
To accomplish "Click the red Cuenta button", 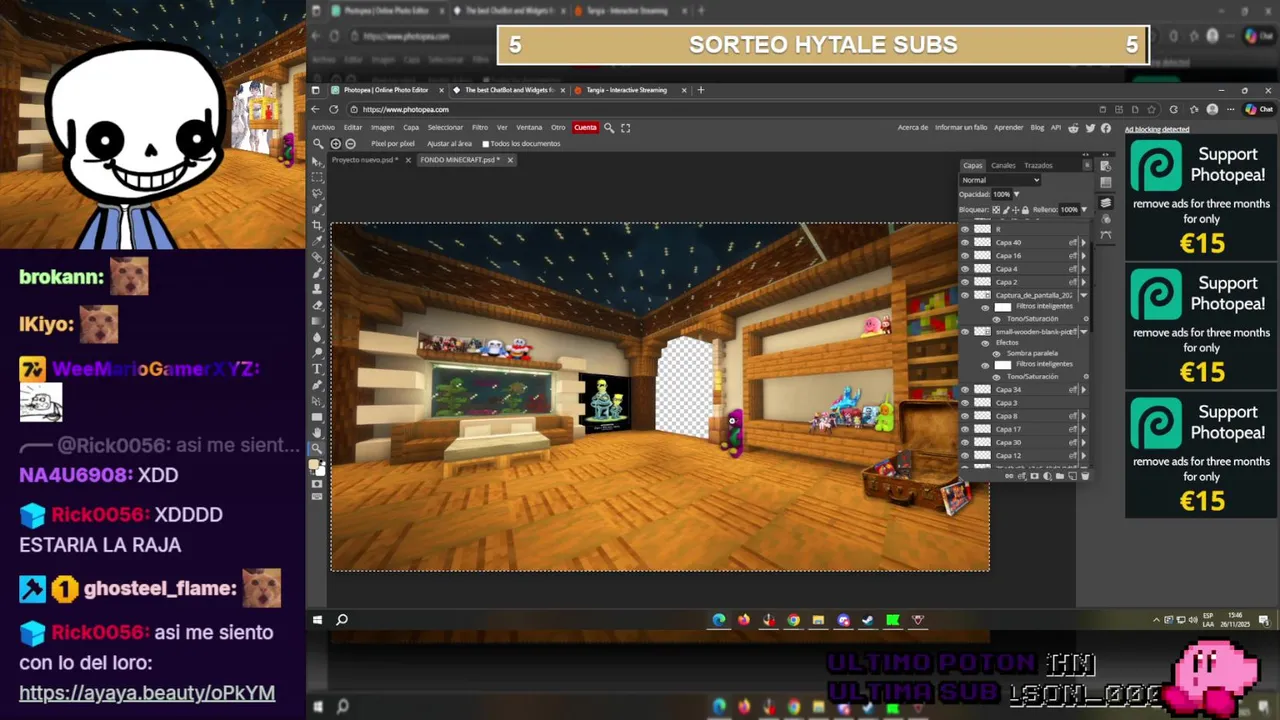I will click(585, 127).
